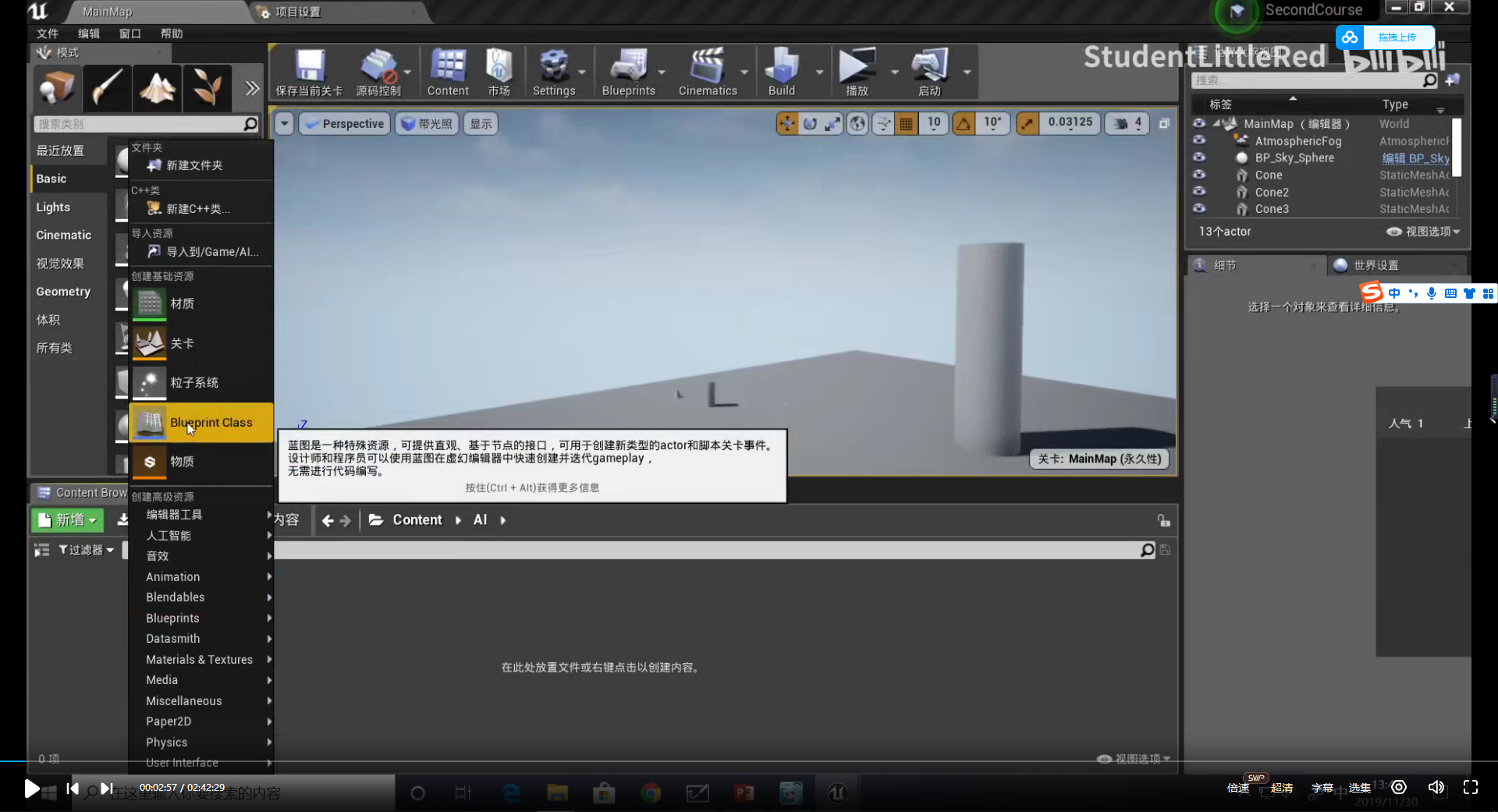Click video progress bar
1498x812 pixels.
click(x=749, y=761)
